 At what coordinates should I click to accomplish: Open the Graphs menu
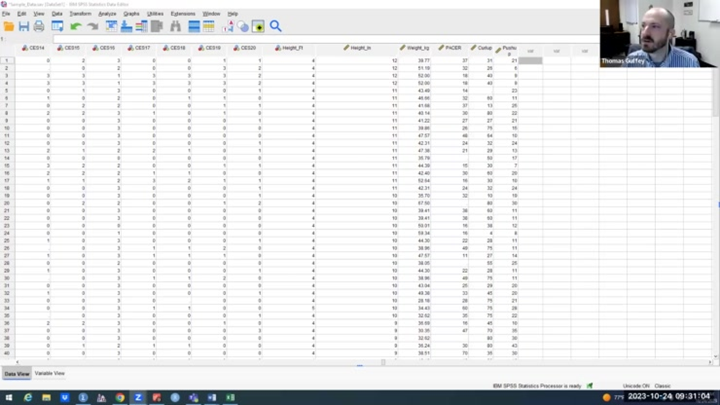[131, 14]
